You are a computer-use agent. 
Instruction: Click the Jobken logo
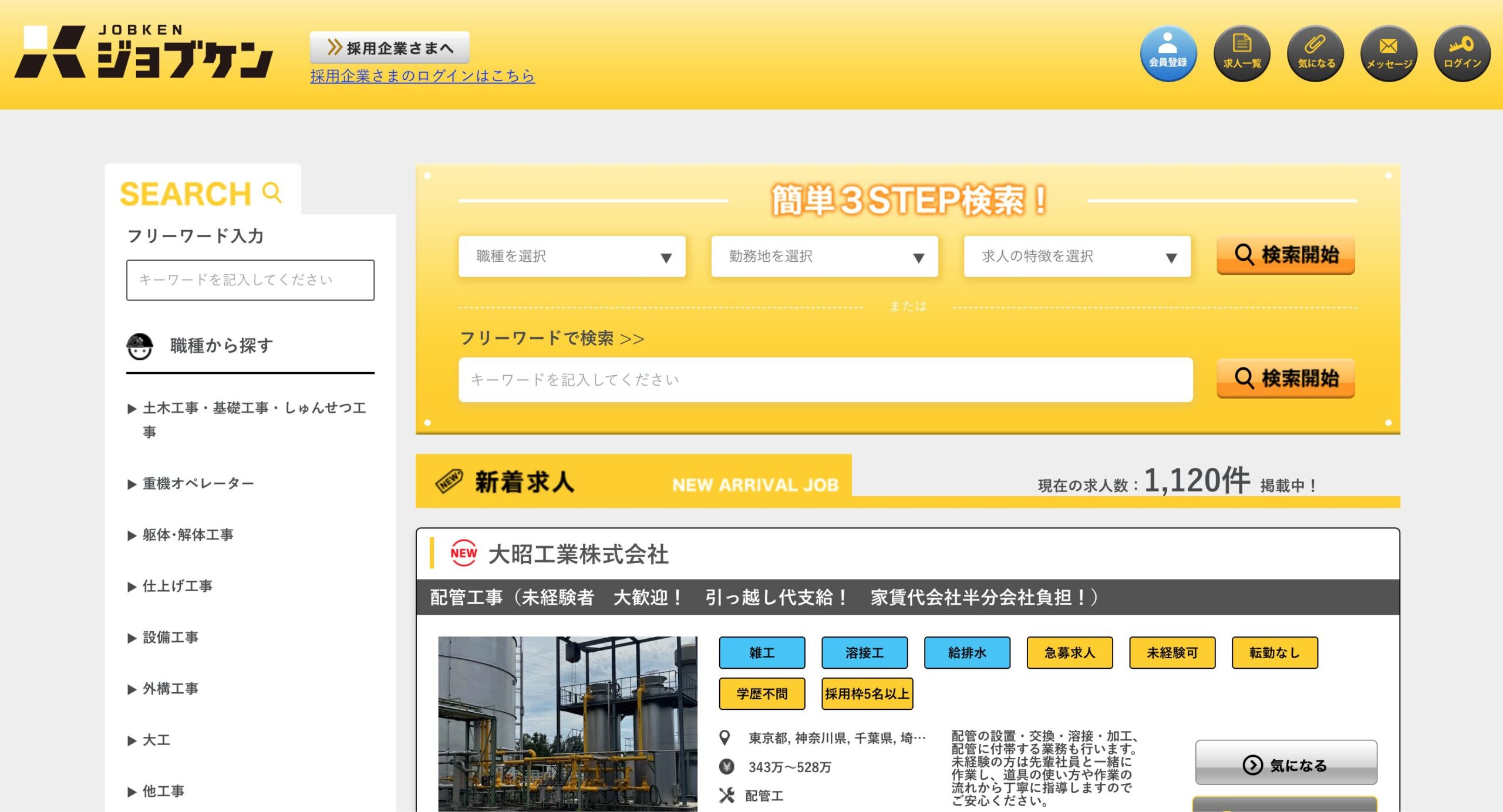144,52
